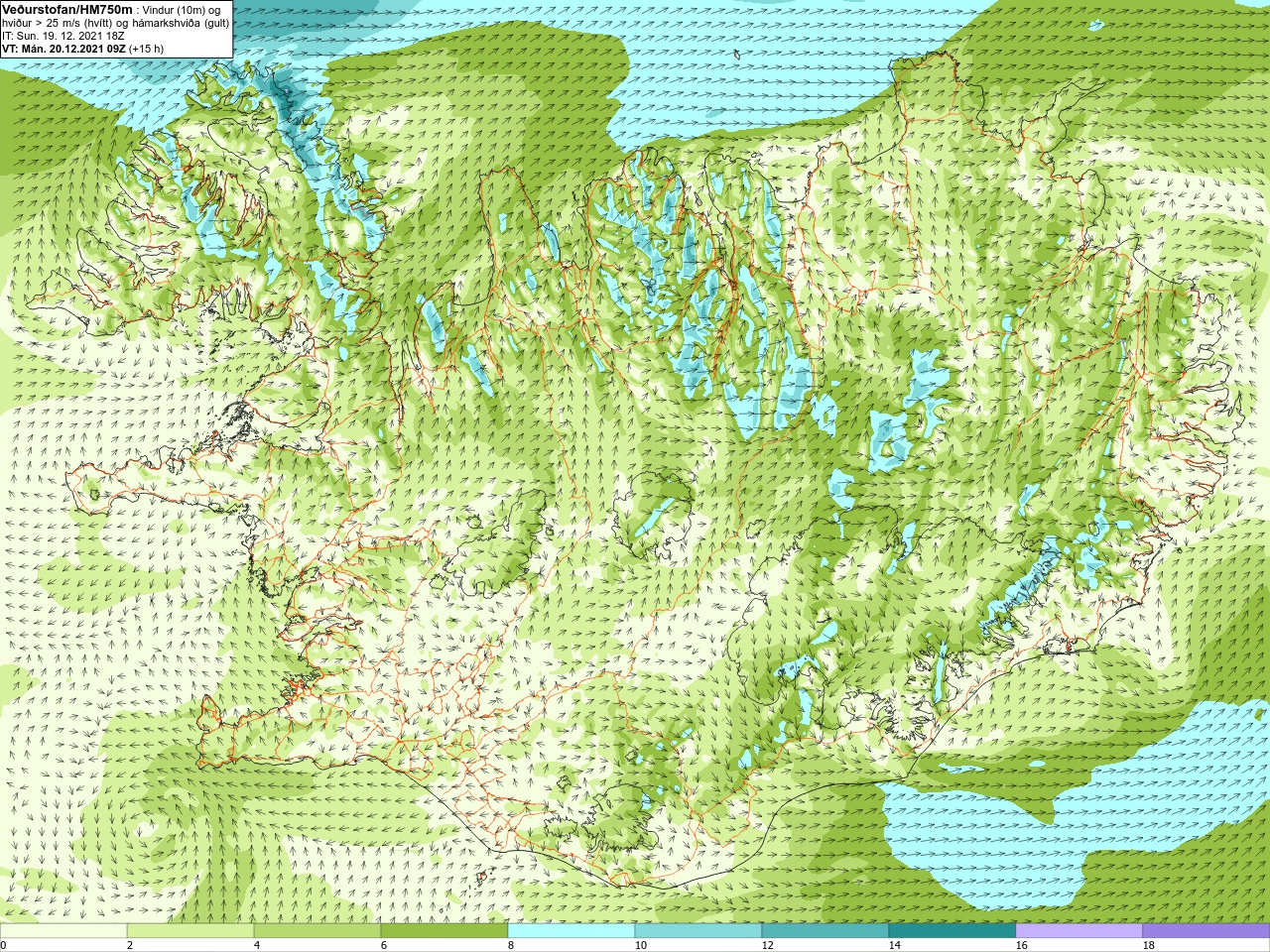1270x952 pixels.
Task: Click the 14–16 m/s dark teal legend swatch
Action: [x=952, y=931]
